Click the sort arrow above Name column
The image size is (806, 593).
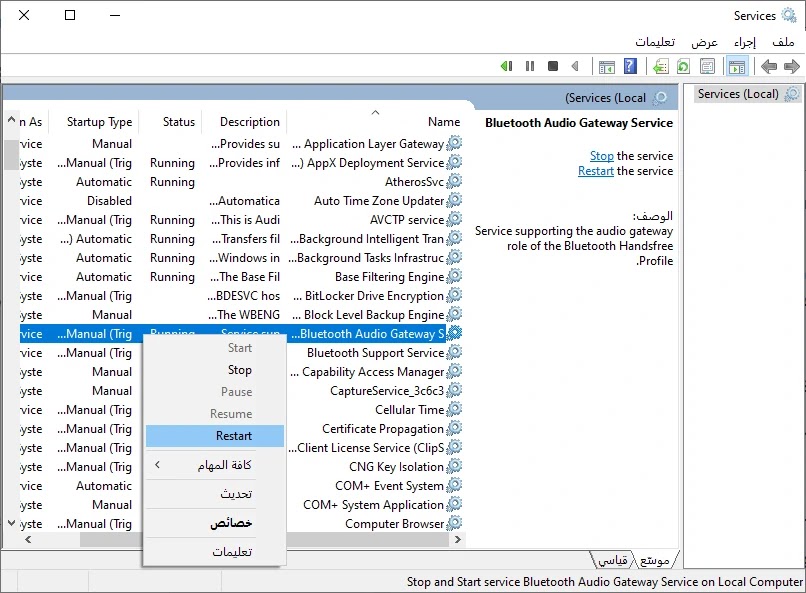pyautogui.click(x=375, y=112)
